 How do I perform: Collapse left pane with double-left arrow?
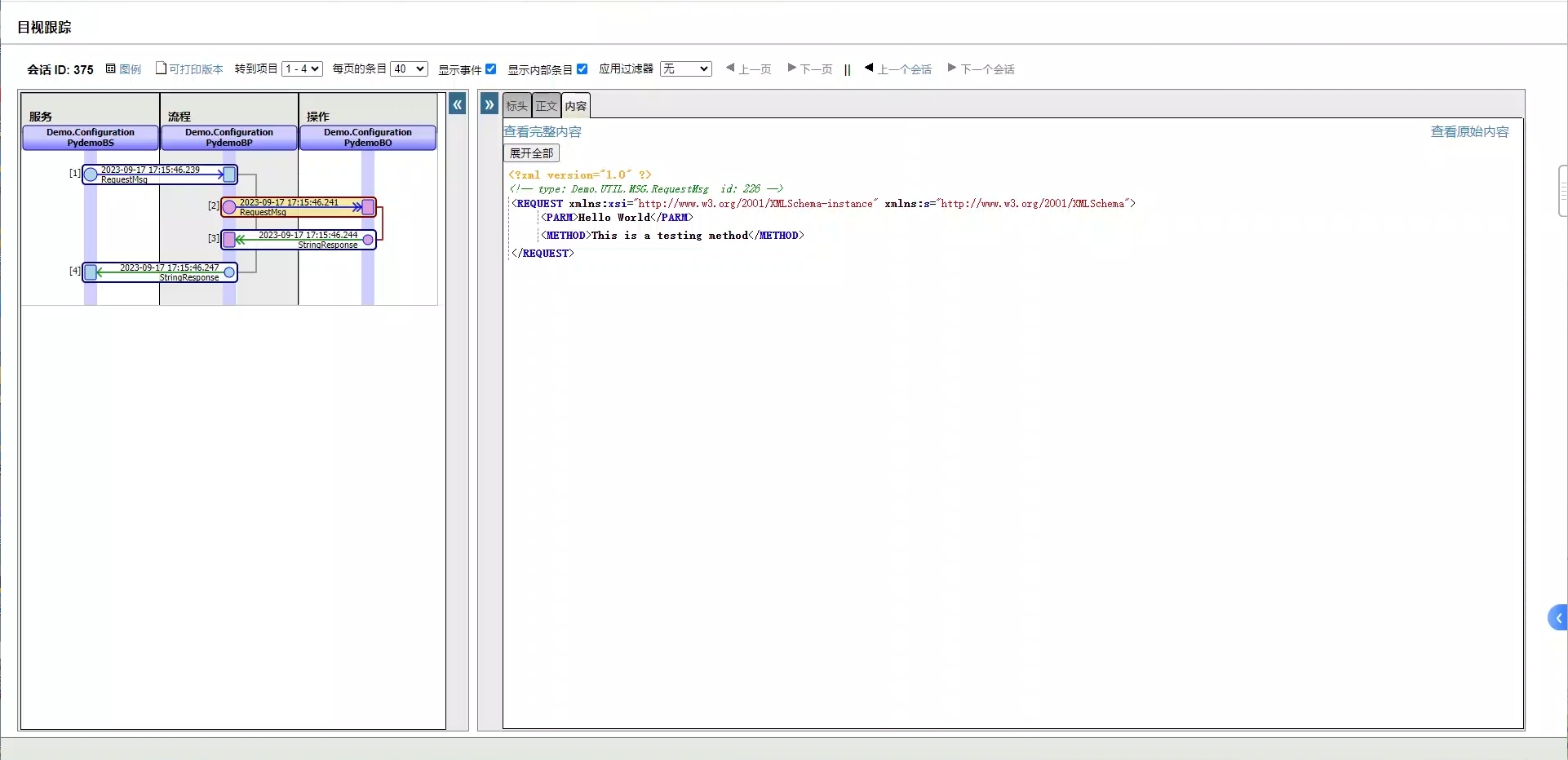pyautogui.click(x=458, y=104)
